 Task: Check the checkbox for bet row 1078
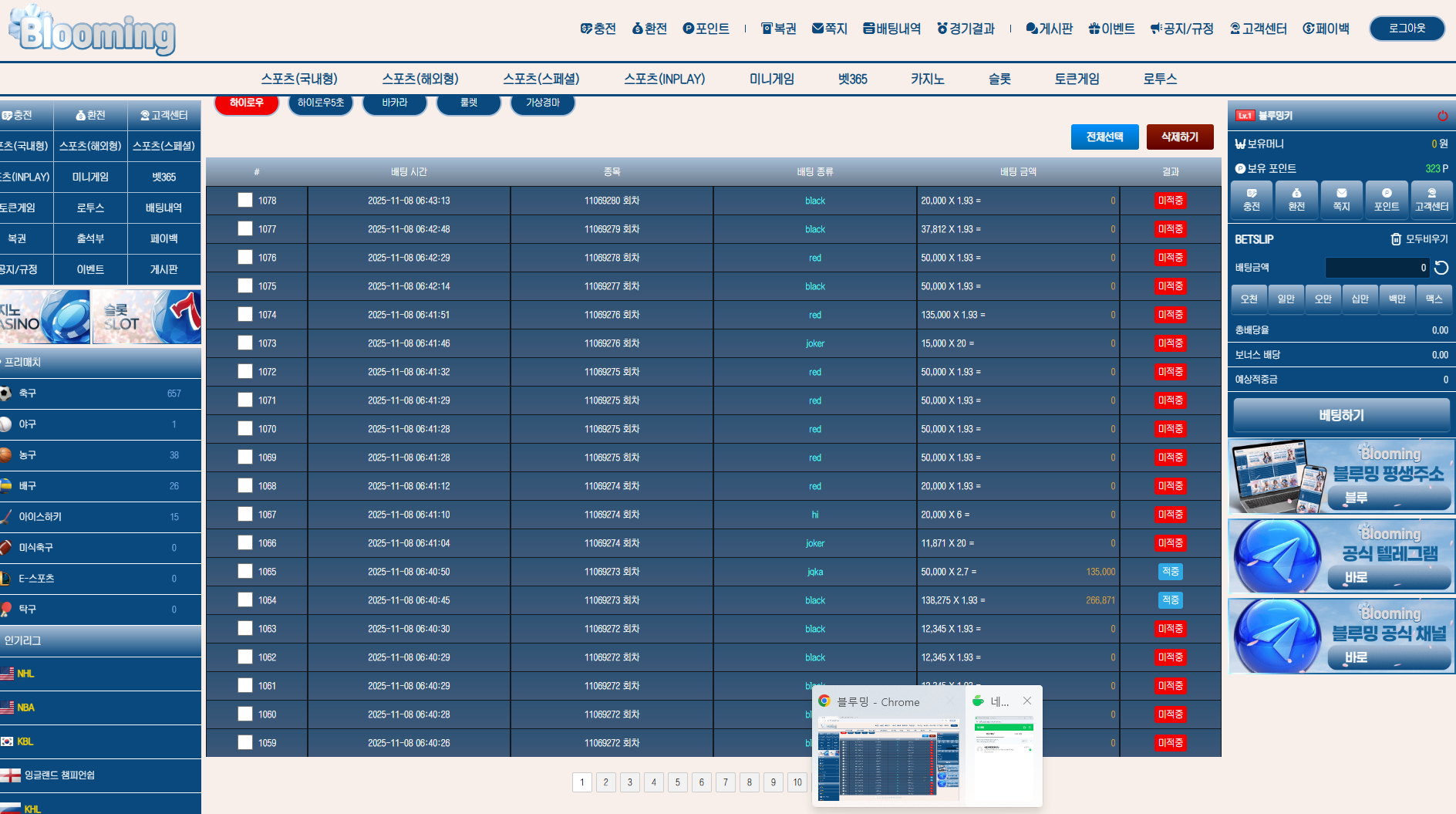(245, 200)
